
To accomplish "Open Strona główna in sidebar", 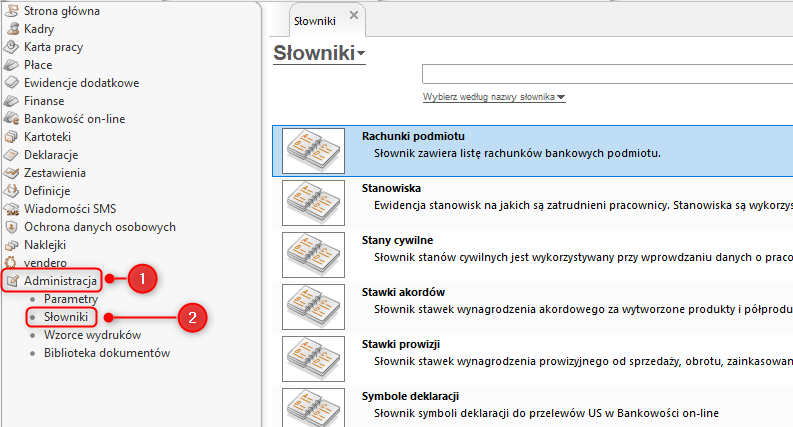I will (x=62, y=11).
